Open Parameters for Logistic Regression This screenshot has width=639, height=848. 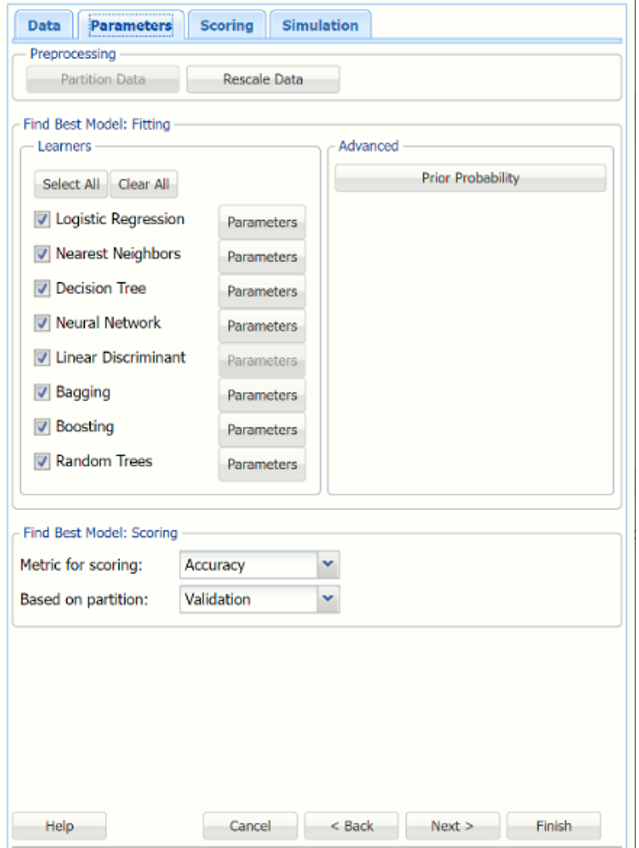click(262, 222)
